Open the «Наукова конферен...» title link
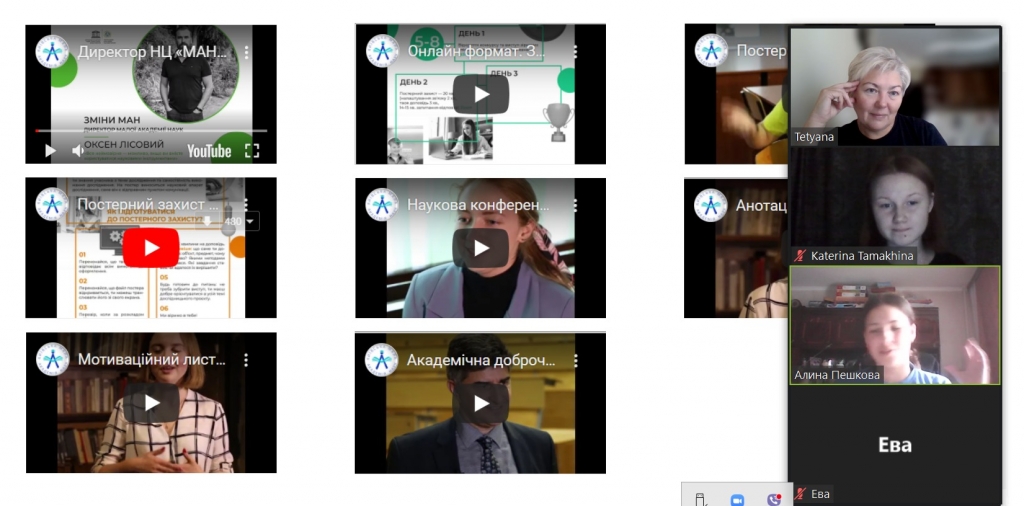 tap(479, 205)
